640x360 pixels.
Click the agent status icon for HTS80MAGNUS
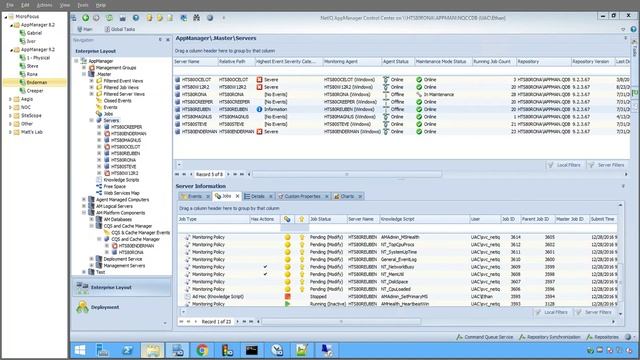[386, 117]
